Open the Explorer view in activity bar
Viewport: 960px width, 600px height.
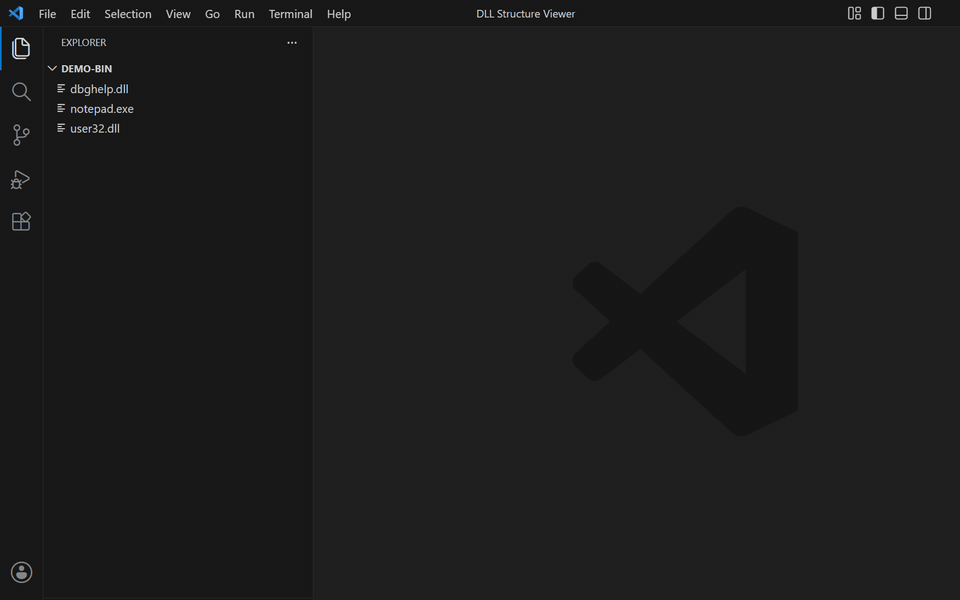(21, 48)
